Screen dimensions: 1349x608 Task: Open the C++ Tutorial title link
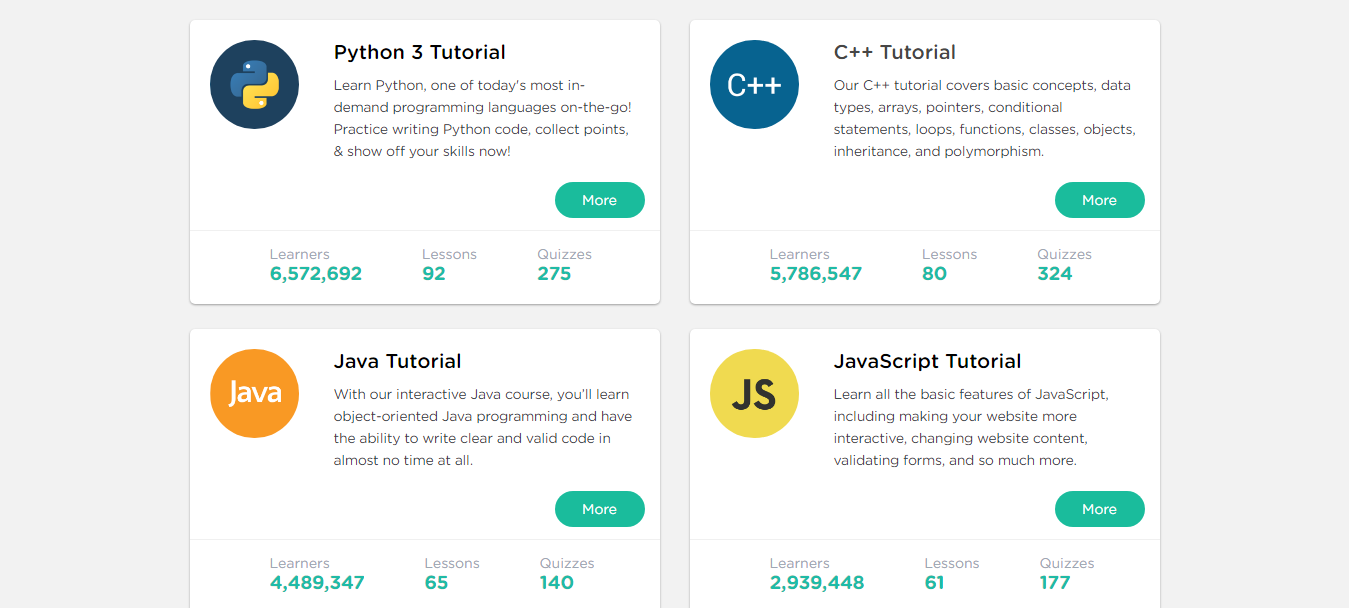[x=894, y=52]
